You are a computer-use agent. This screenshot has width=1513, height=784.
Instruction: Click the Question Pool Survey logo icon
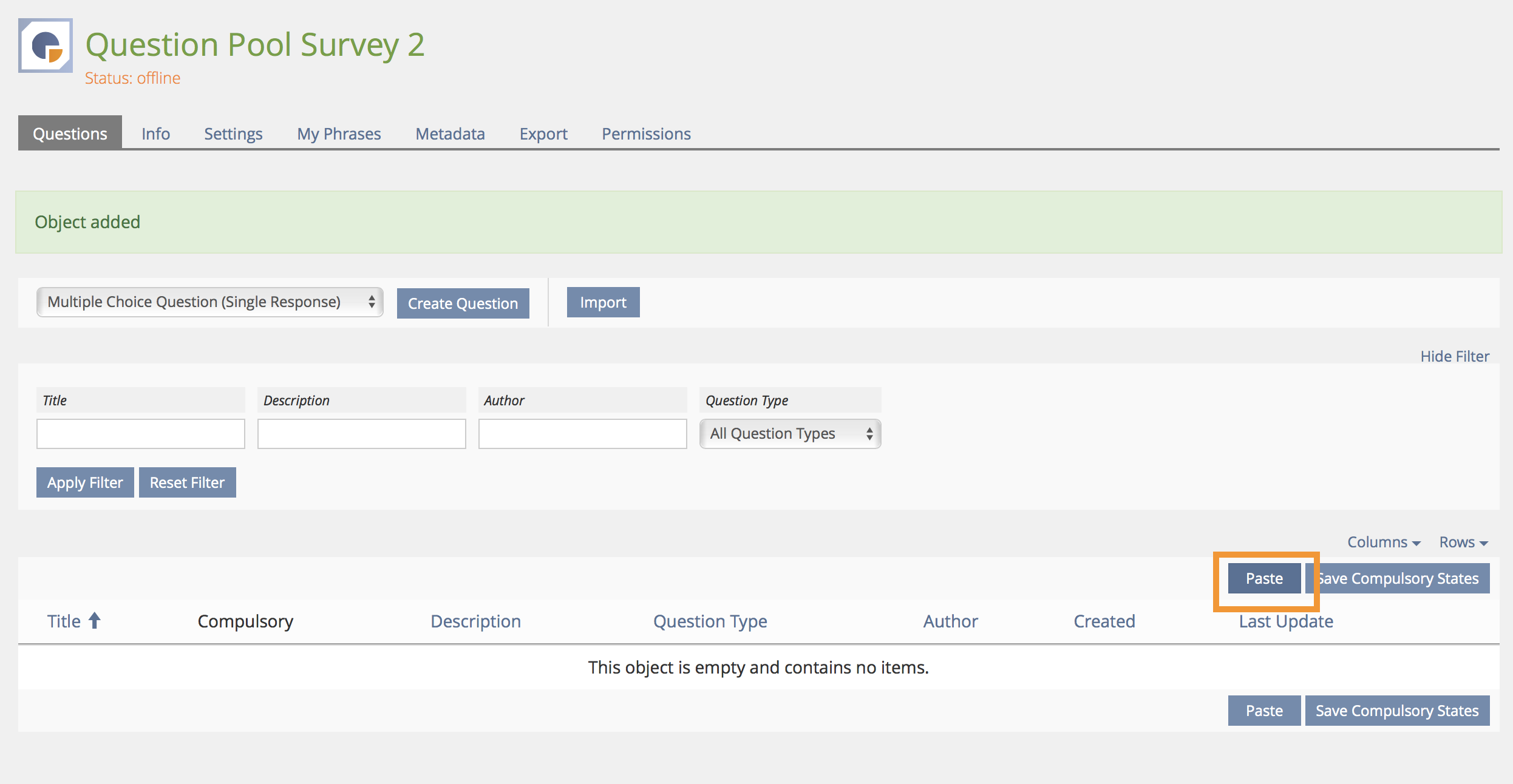click(46, 46)
